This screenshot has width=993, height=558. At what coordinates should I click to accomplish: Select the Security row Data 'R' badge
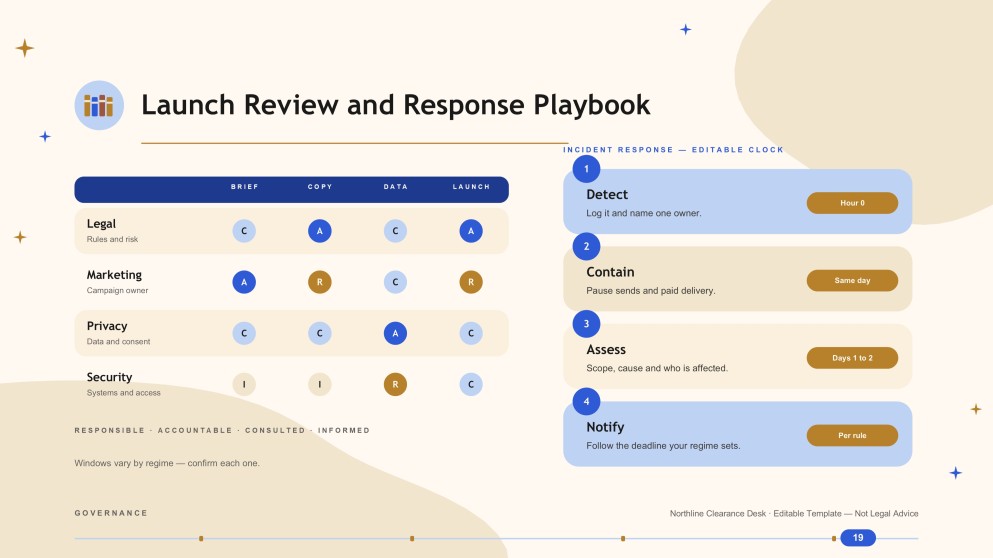tap(395, 384)
